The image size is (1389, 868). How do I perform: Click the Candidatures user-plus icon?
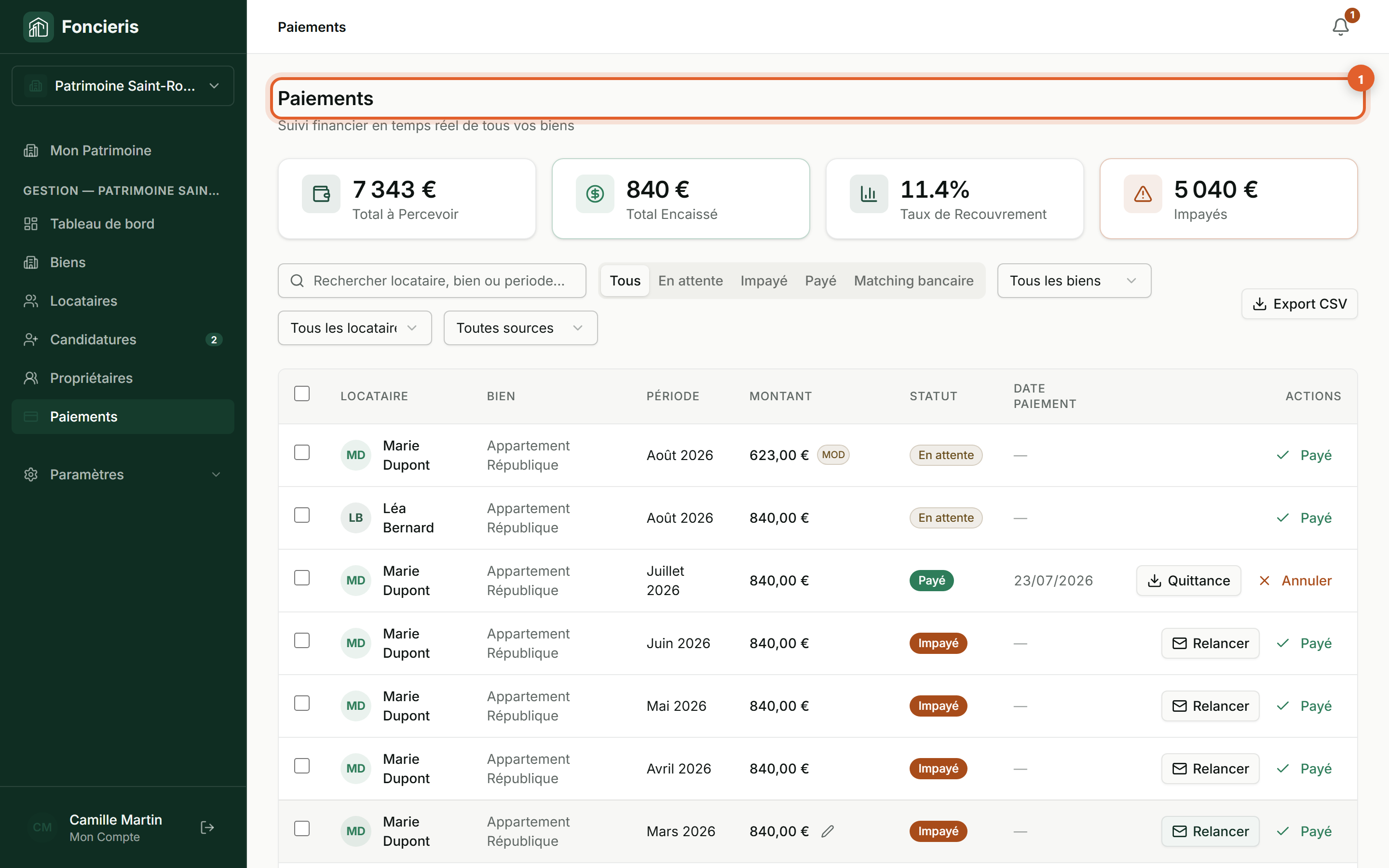point(31,339)
